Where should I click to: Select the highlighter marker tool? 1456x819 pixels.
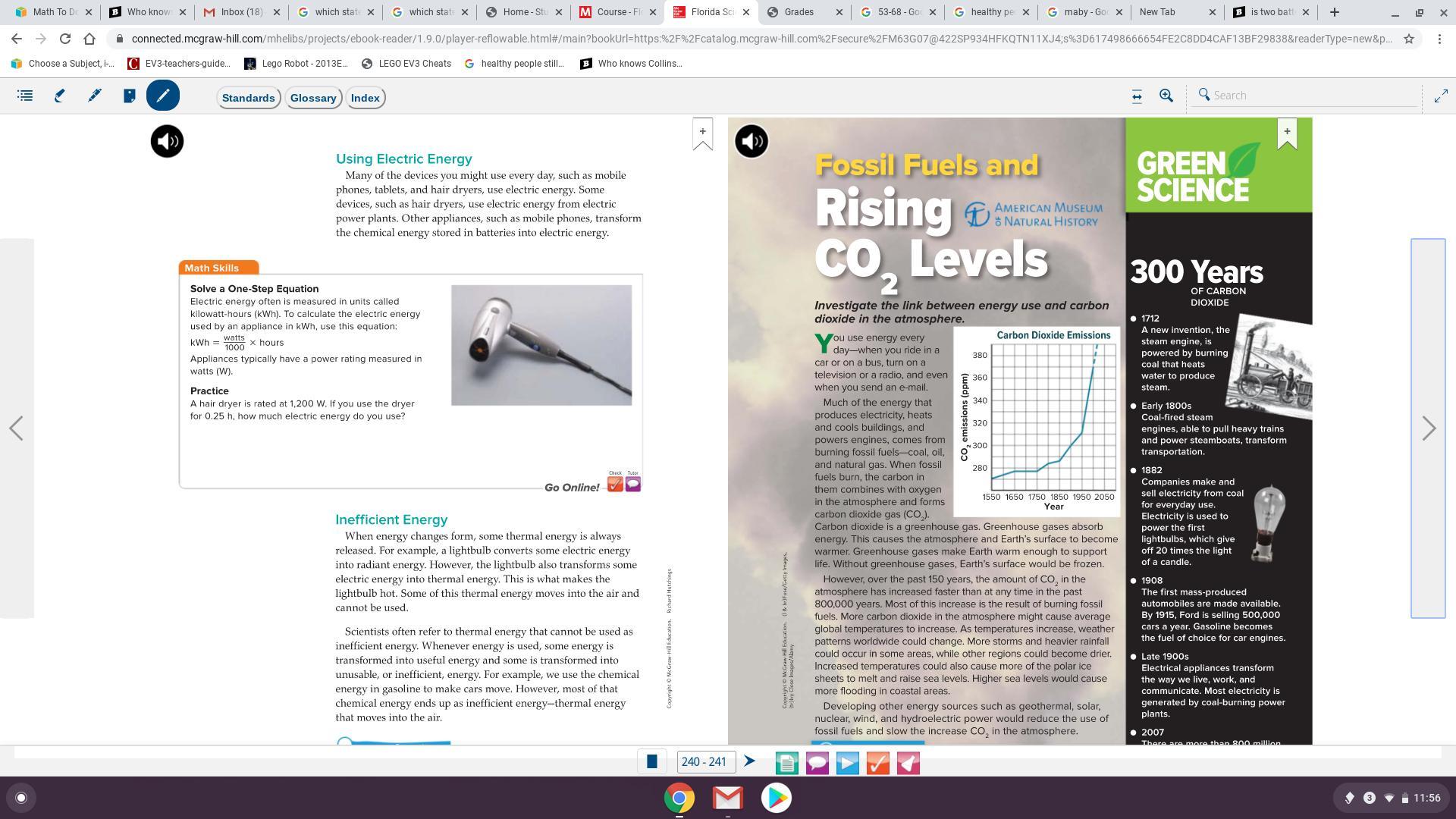click(x=94, y=96)
